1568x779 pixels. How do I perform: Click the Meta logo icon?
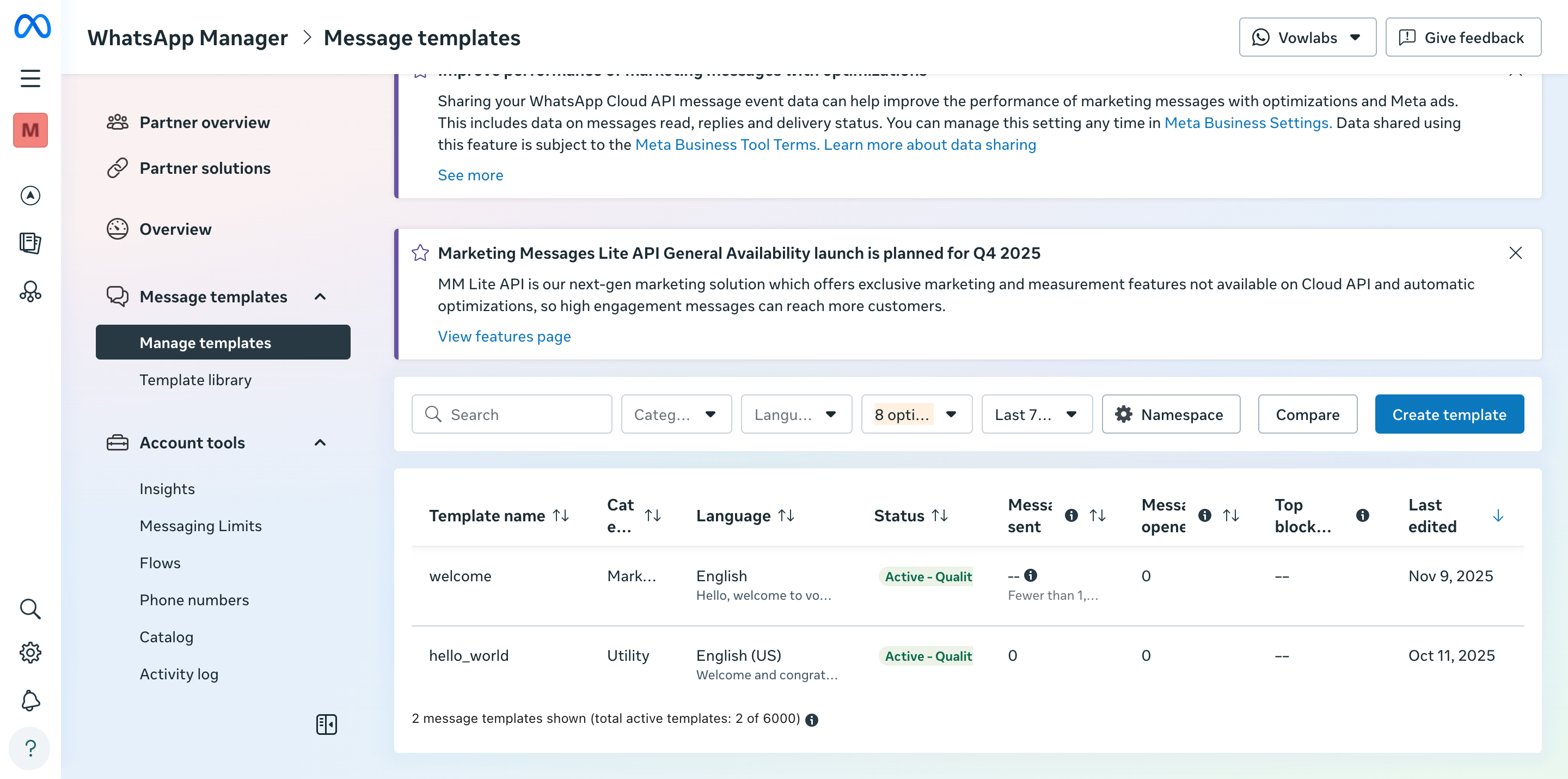(32, 27)
